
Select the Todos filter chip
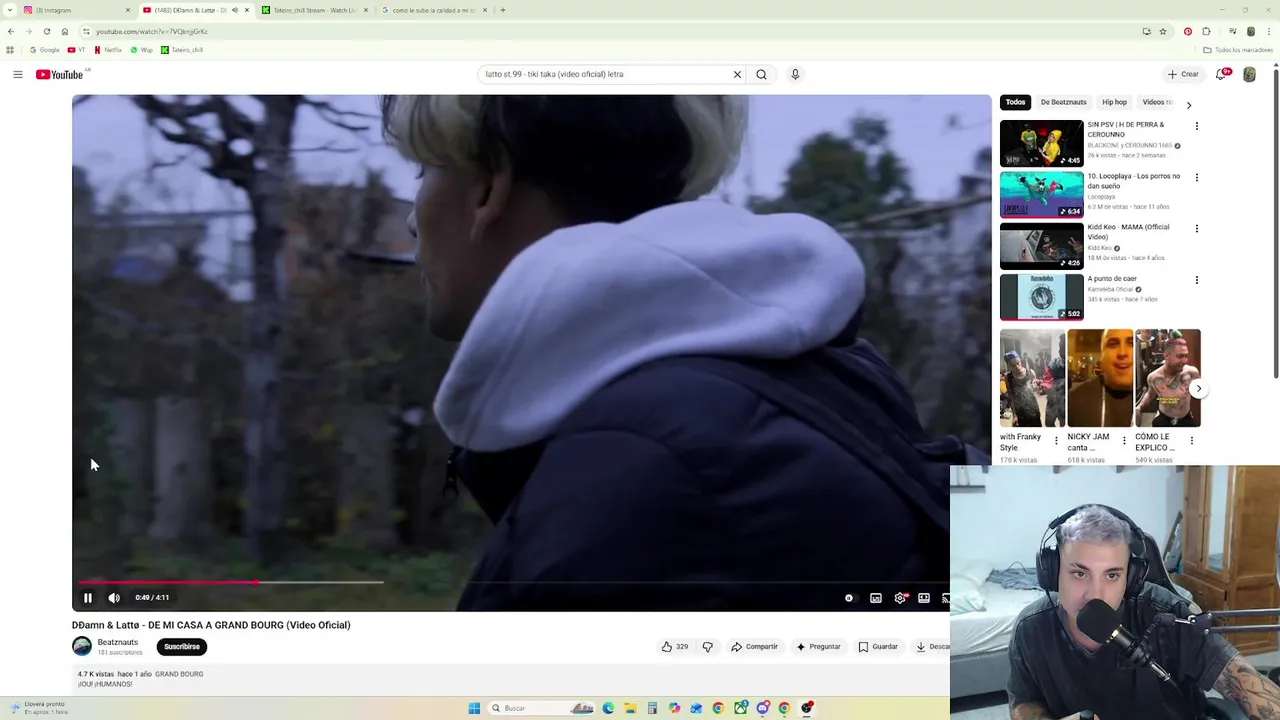click(1016, 102)
